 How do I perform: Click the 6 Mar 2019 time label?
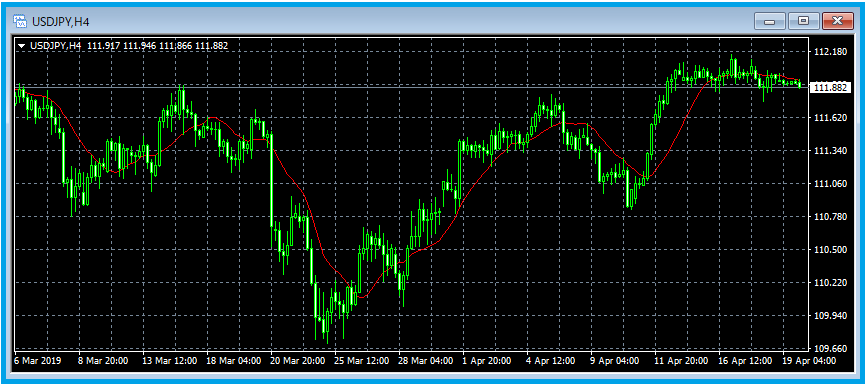pyautogui.click(x=39, y=361)
